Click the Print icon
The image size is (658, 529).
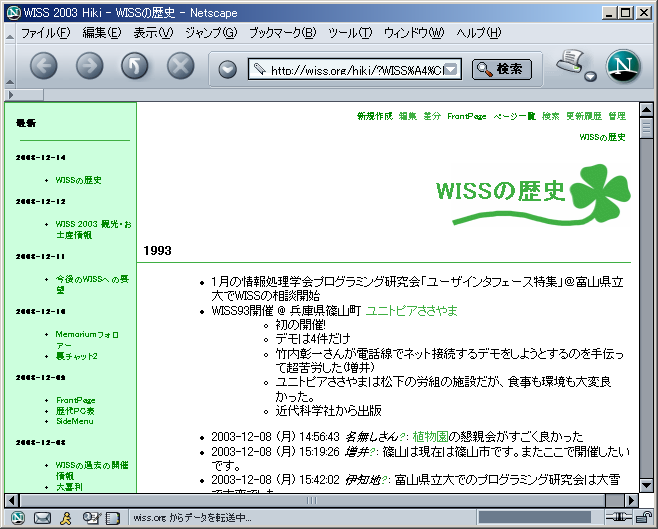tap(569, 62)
